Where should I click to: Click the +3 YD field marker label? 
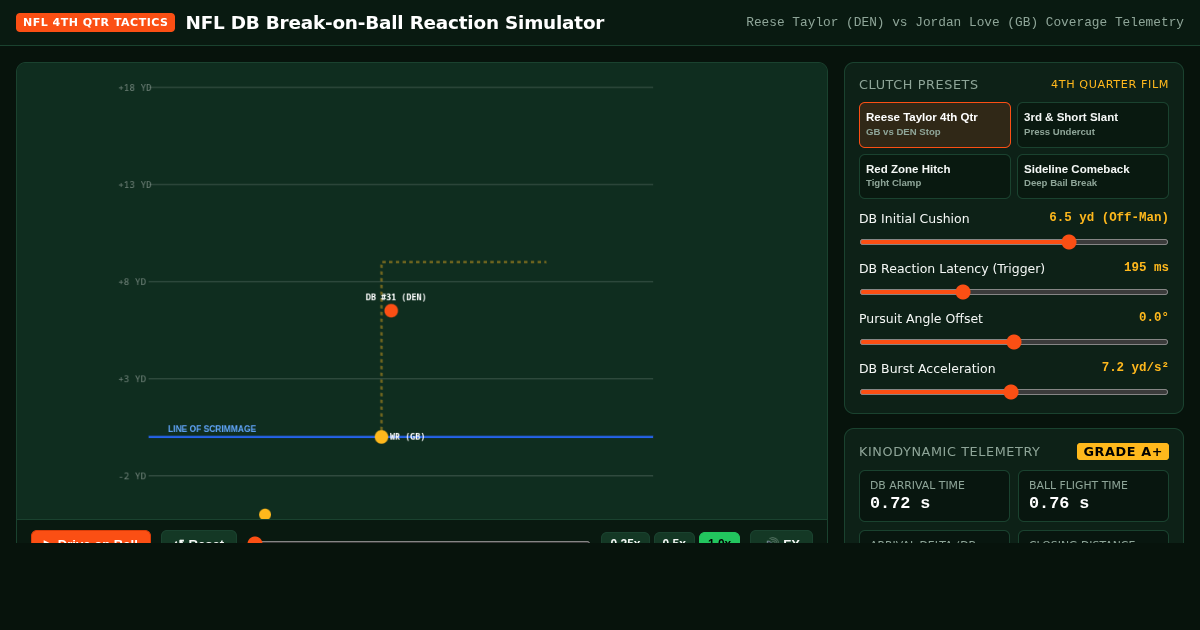tap(132, 379)
